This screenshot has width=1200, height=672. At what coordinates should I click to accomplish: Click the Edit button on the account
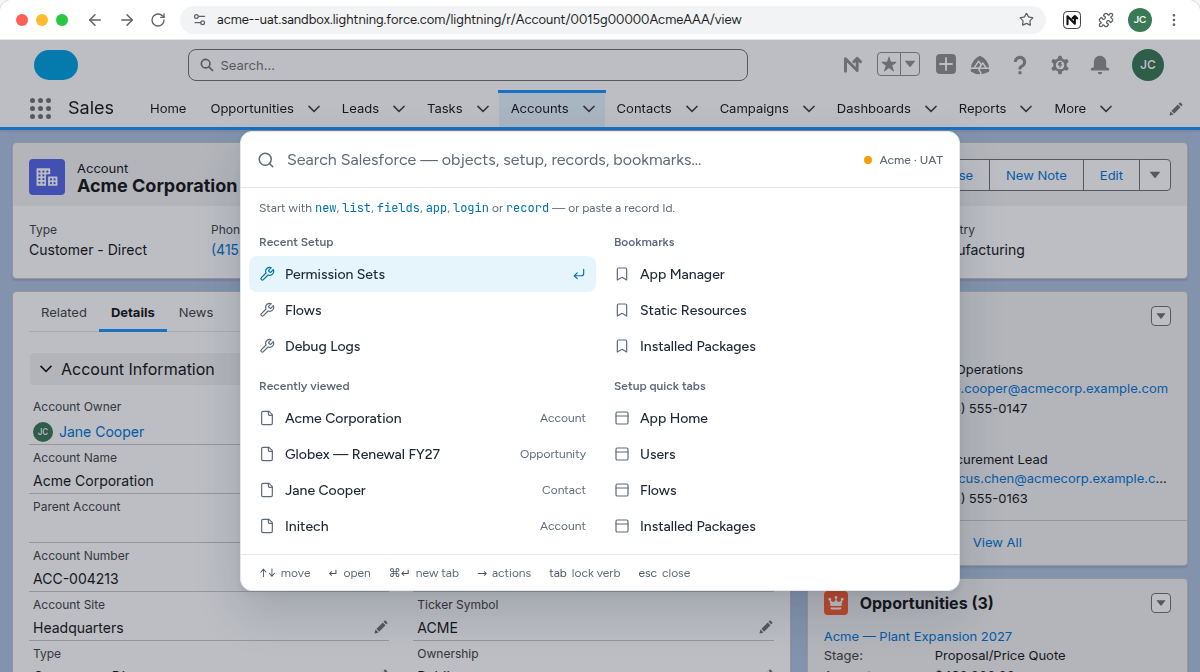pyautogui.click(x=1111, y=175)
